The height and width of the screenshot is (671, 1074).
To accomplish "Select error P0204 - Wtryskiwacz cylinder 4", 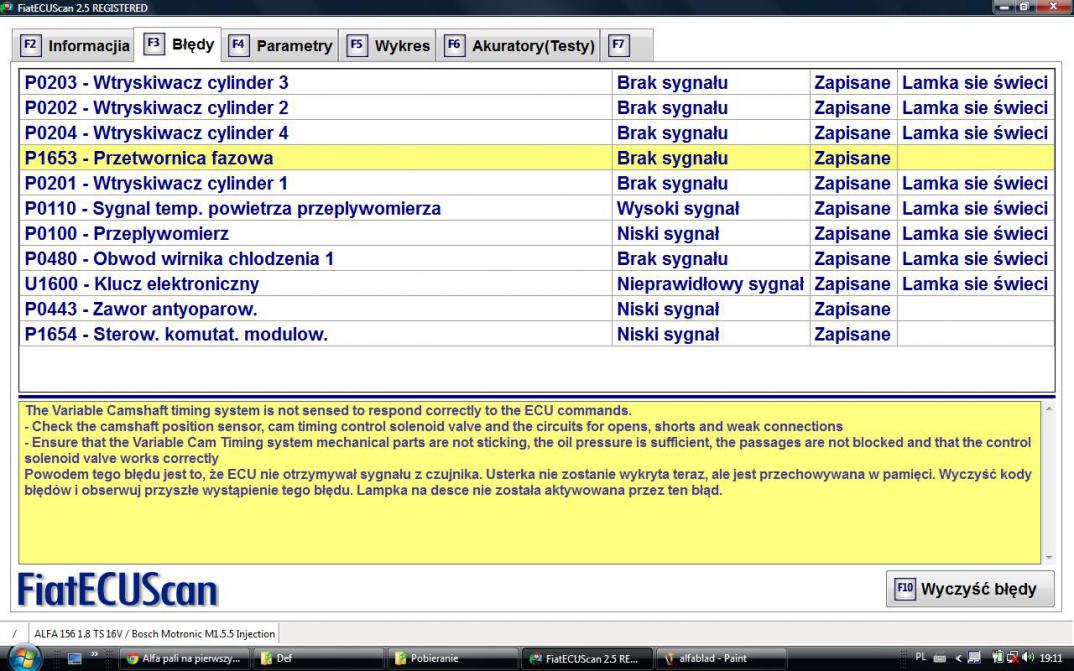I will [536, 133].
